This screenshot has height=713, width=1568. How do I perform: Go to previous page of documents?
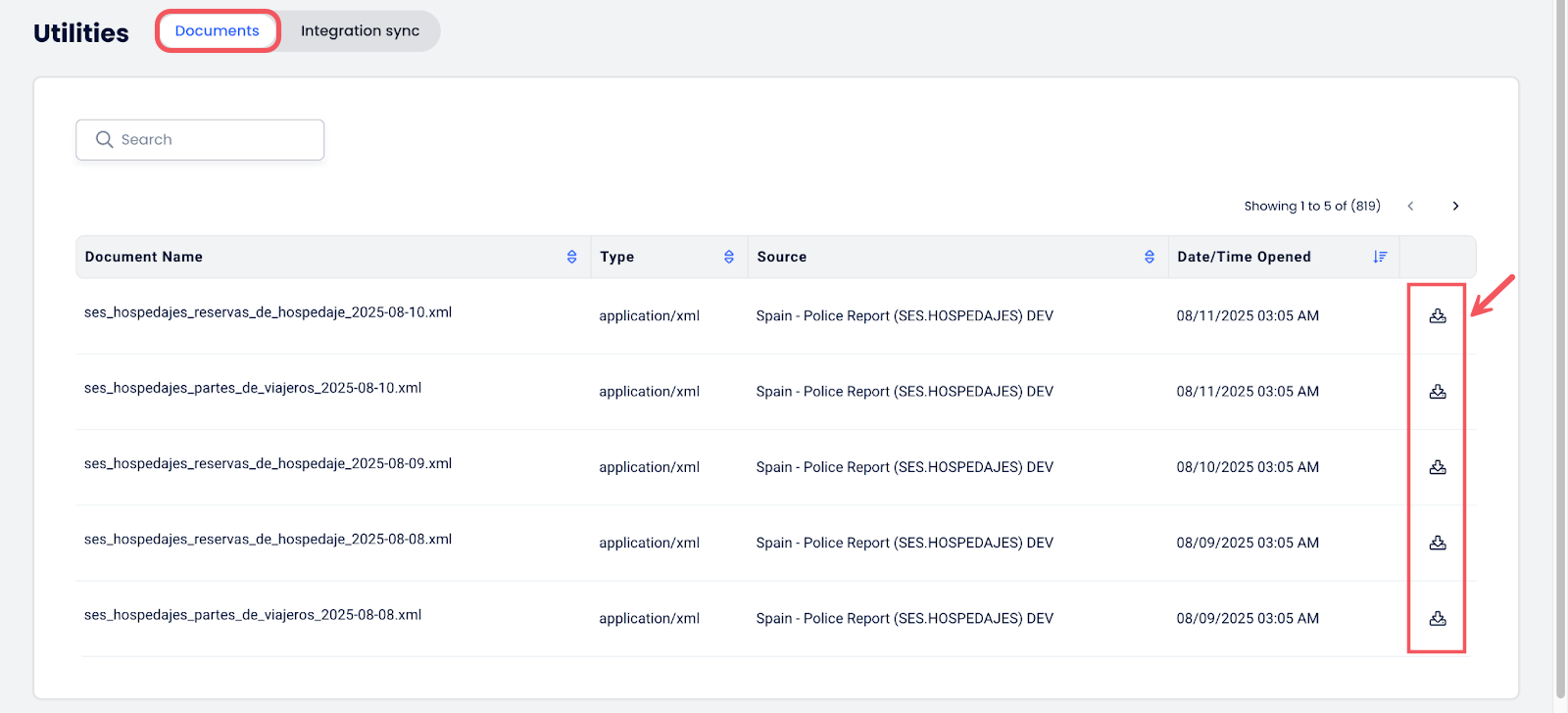pyautogui.click(x=1410, y=206)
